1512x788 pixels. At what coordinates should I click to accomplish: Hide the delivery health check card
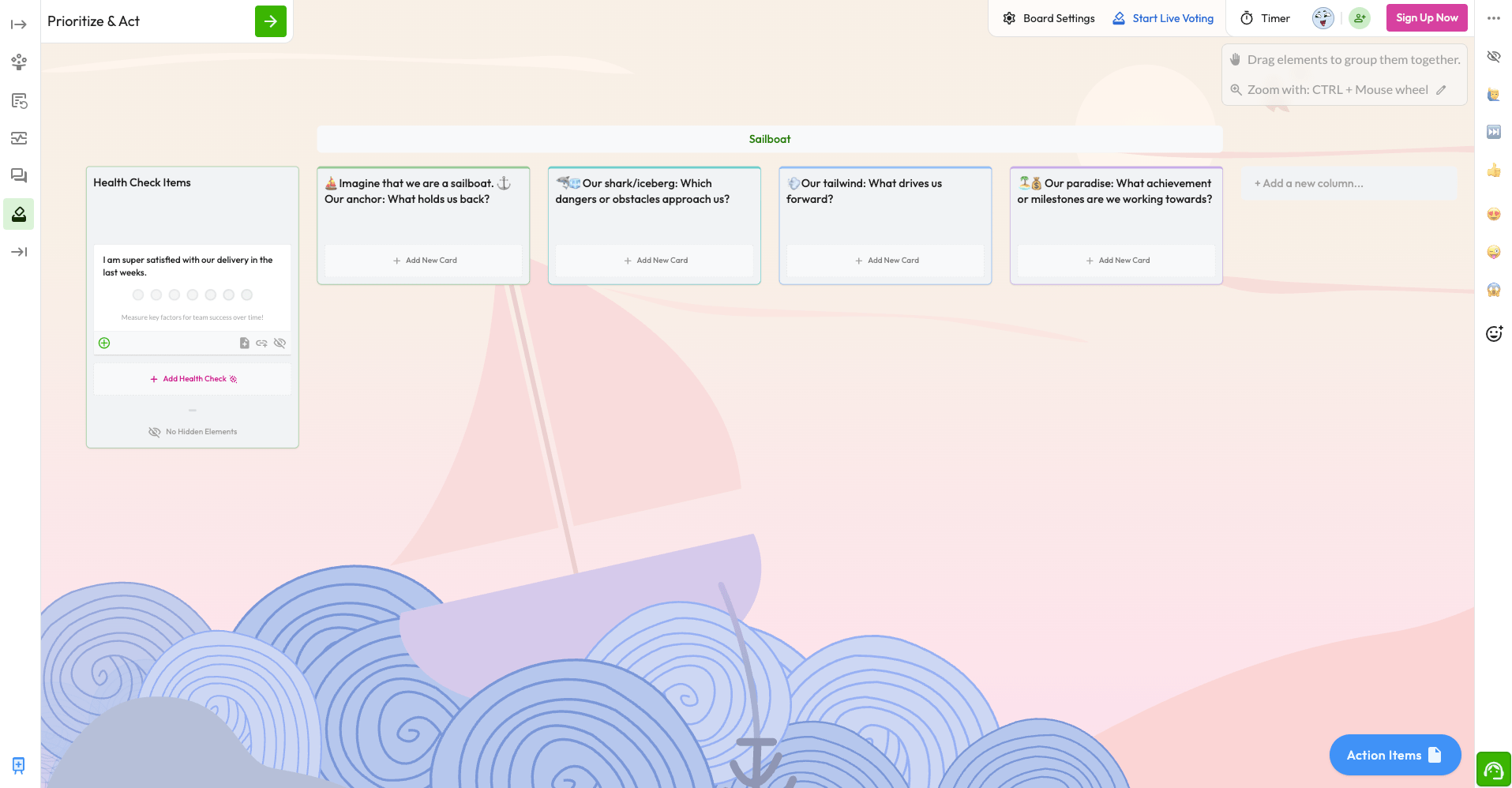[280, 343]
